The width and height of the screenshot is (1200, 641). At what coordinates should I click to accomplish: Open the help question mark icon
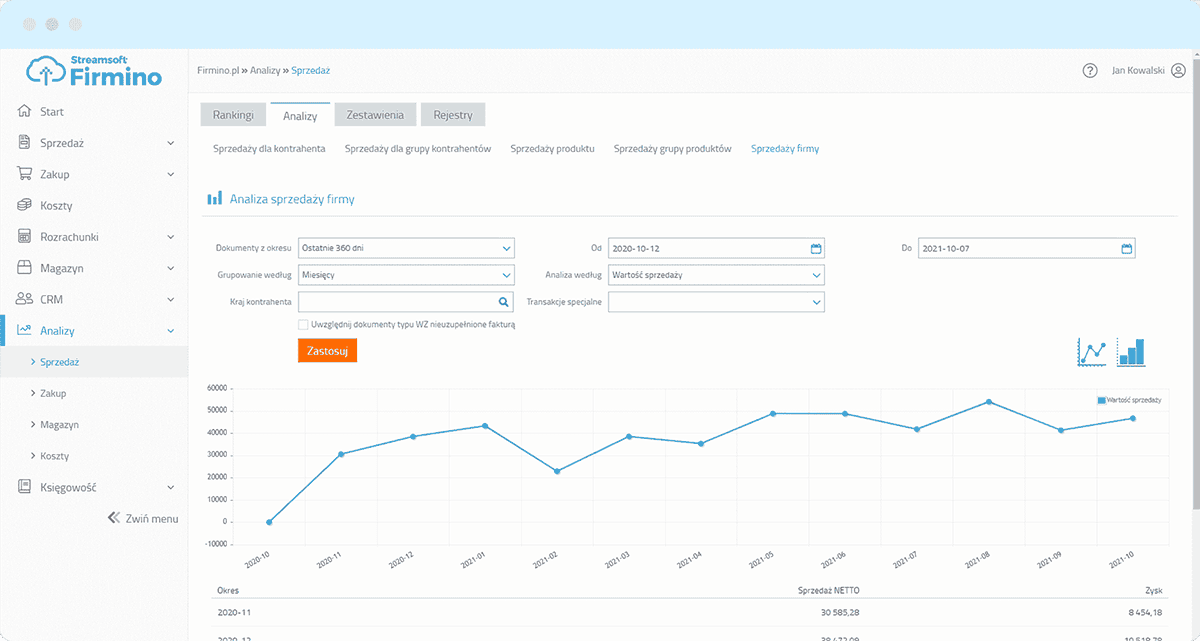pos(1090,71)
